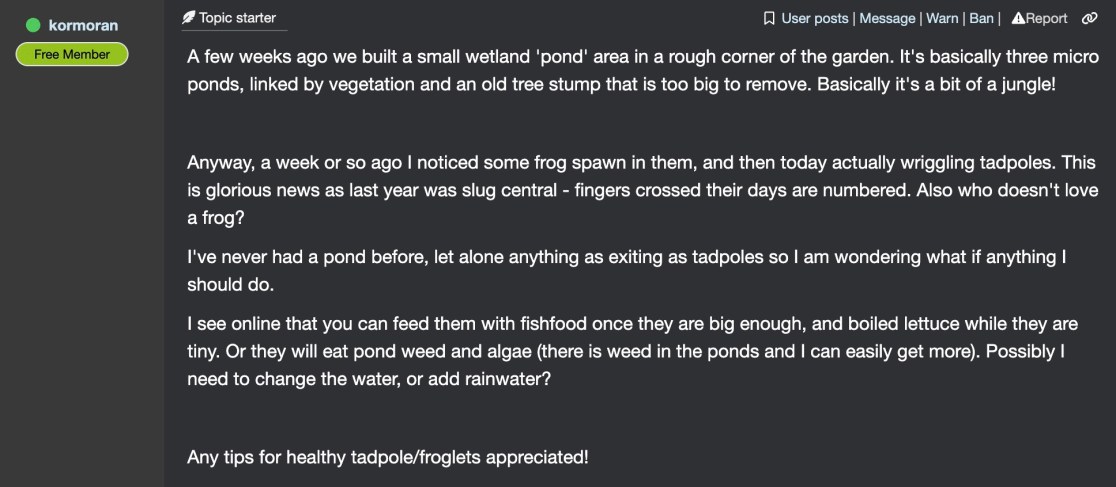Send a Message to the poster
This screenshot has height=487, width=1116.
(887, 18)
